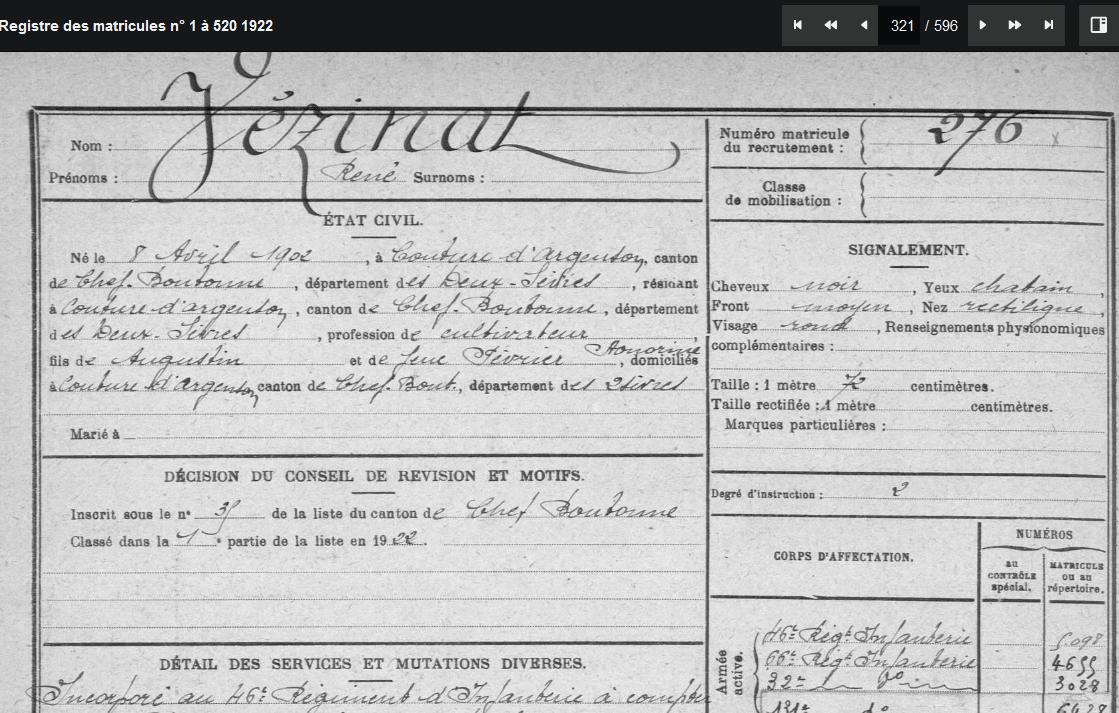Click the 'DÉCISION DU CONSEIL DE REVISION' heading
The image size is (1119, 713).
(373, 476)
